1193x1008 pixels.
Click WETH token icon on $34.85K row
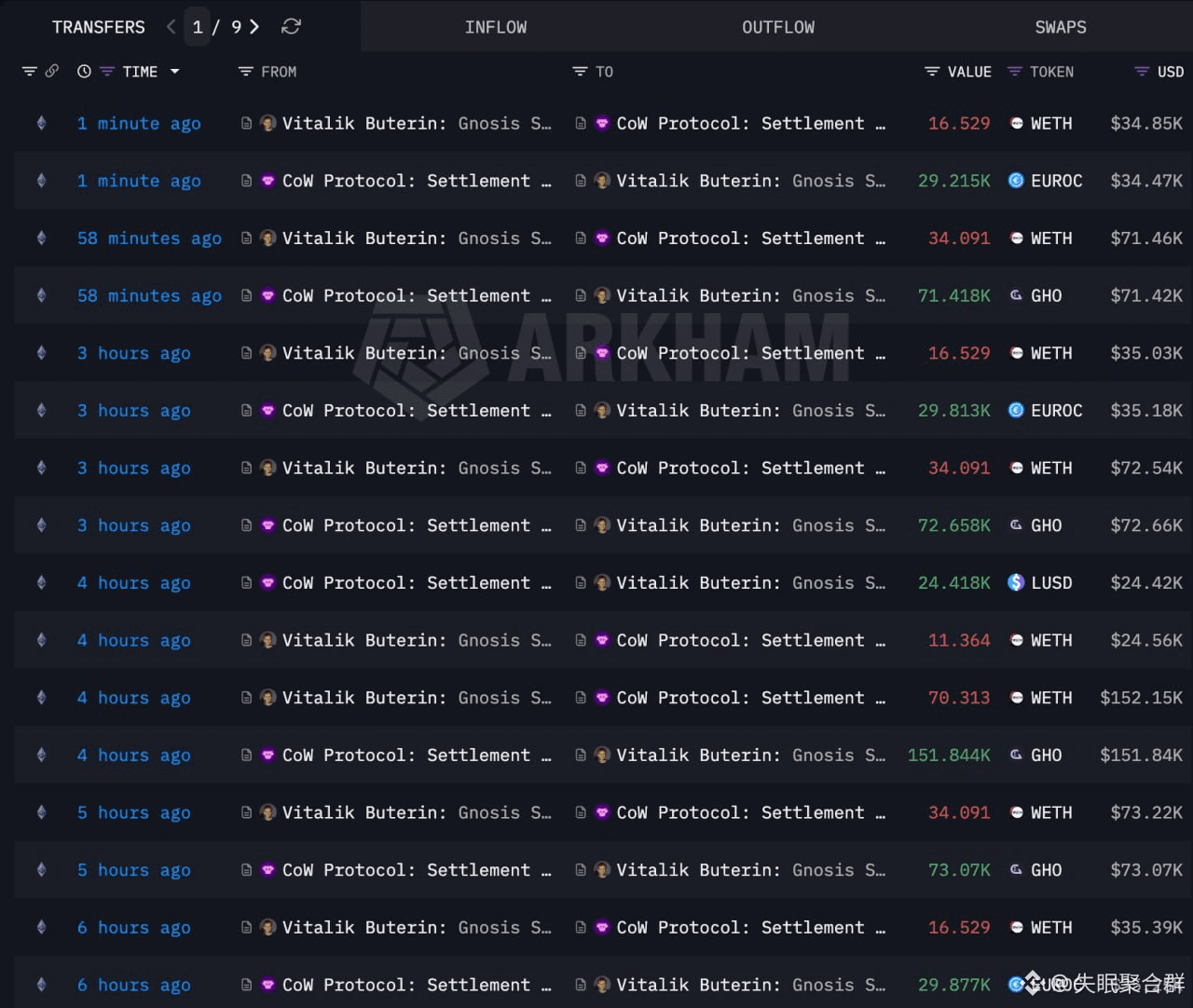pyautogui.click(x=1017, y=123)
